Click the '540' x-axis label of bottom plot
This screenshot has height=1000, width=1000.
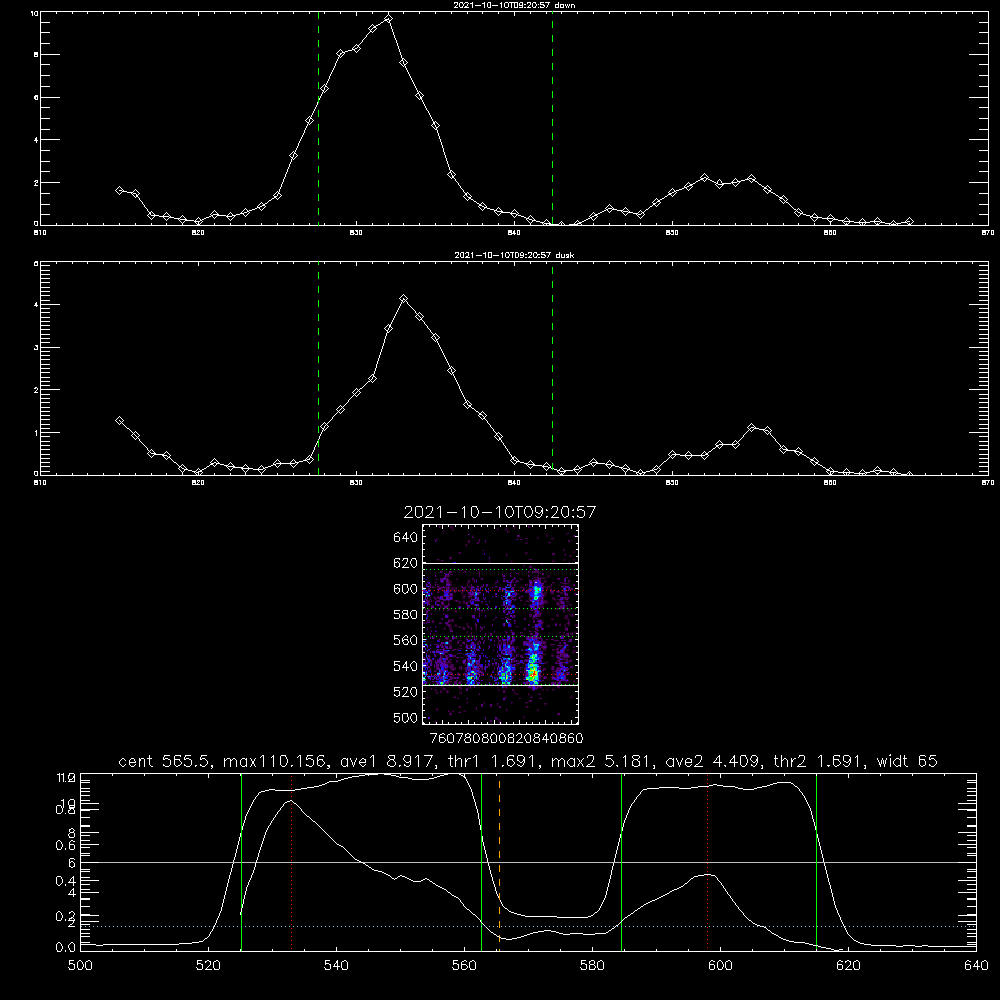tap(336, 966)
